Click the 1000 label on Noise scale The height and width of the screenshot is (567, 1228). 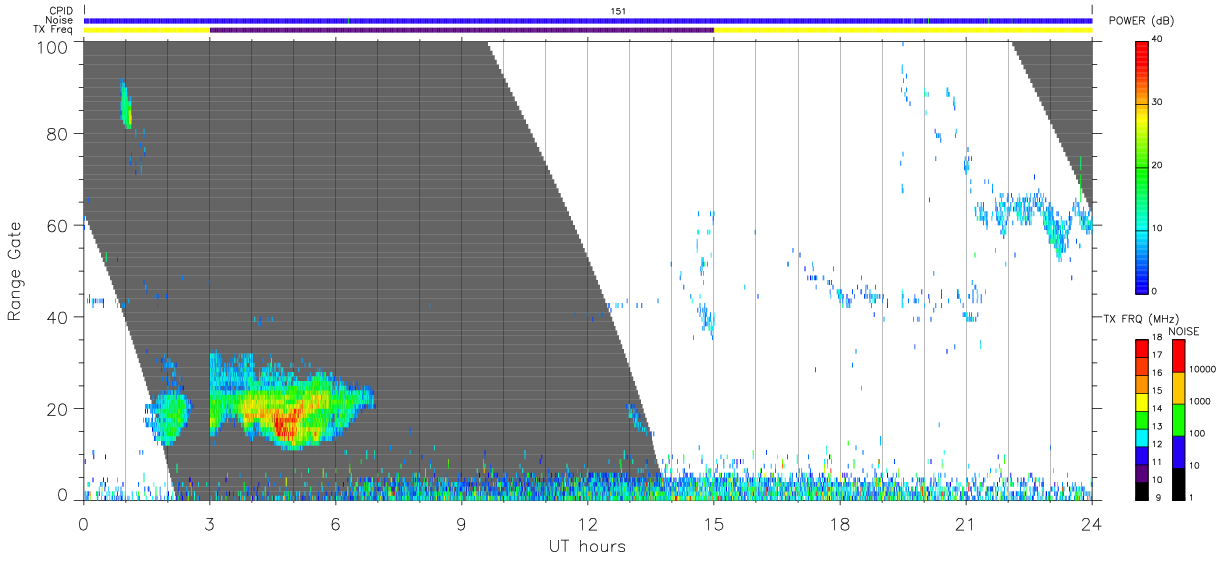1199,401
